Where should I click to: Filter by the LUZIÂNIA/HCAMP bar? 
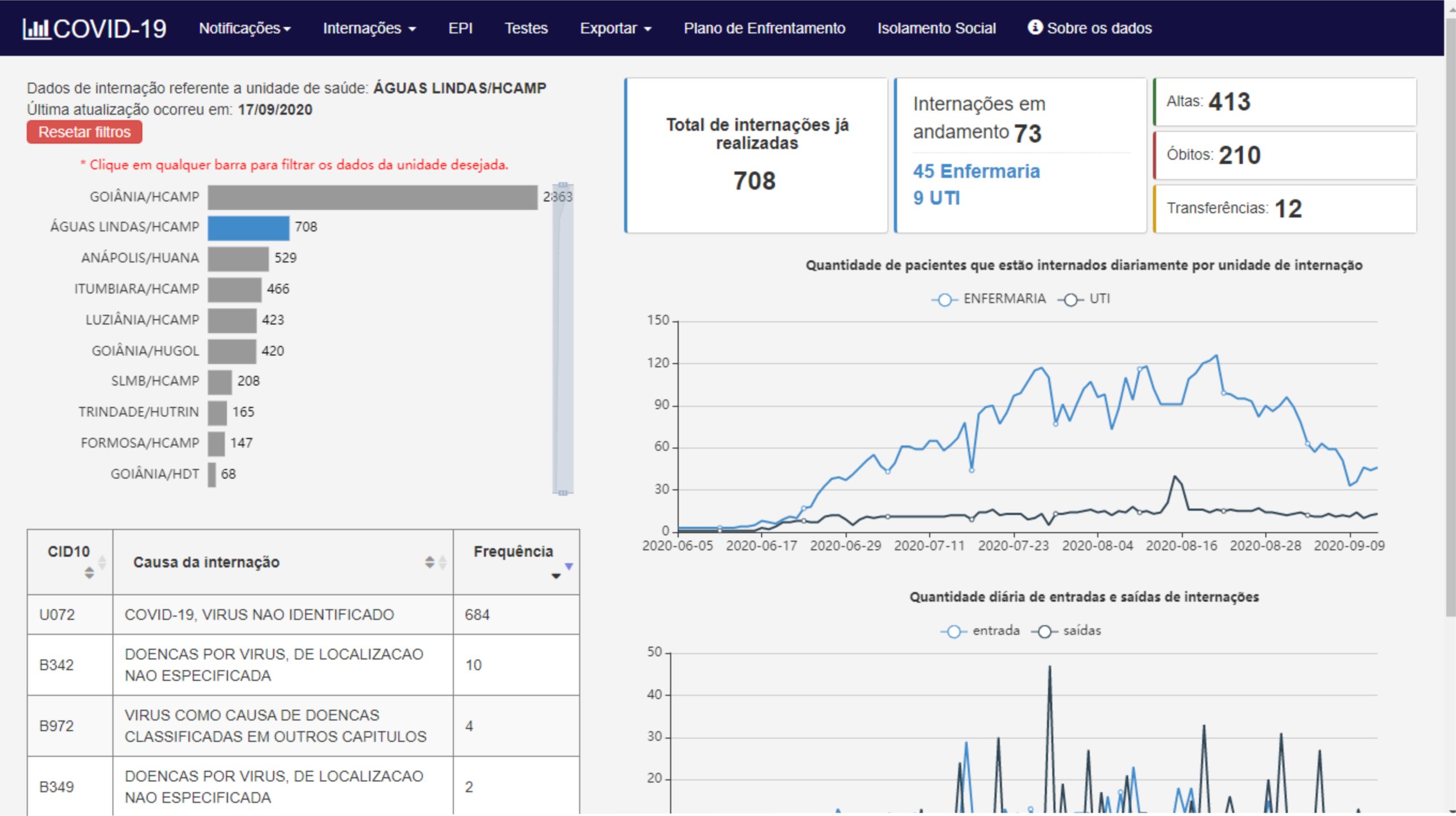pos(231,320)
